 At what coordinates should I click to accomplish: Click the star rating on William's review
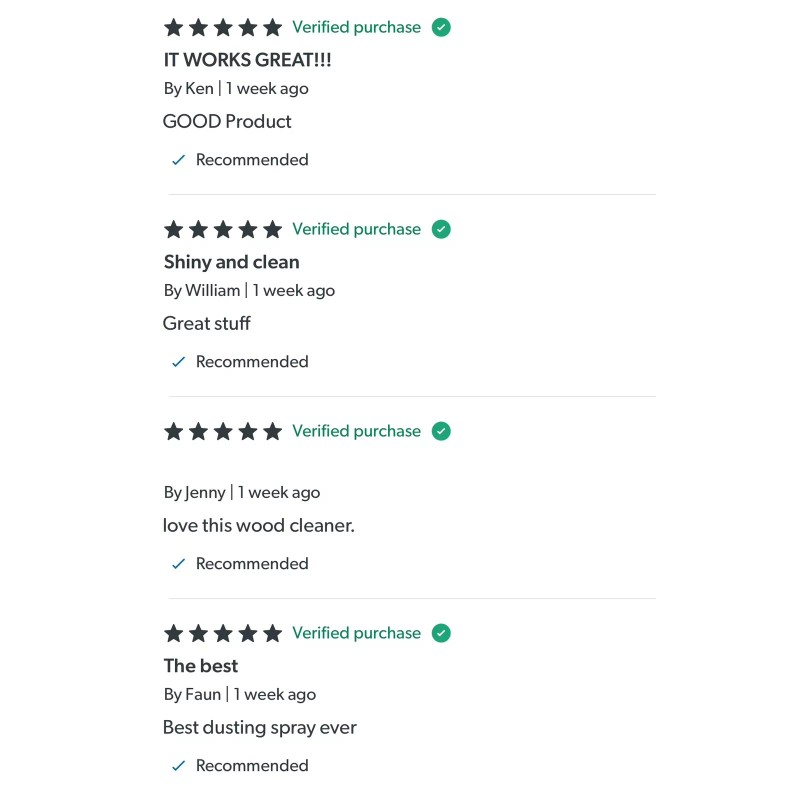tap(223, 230)
